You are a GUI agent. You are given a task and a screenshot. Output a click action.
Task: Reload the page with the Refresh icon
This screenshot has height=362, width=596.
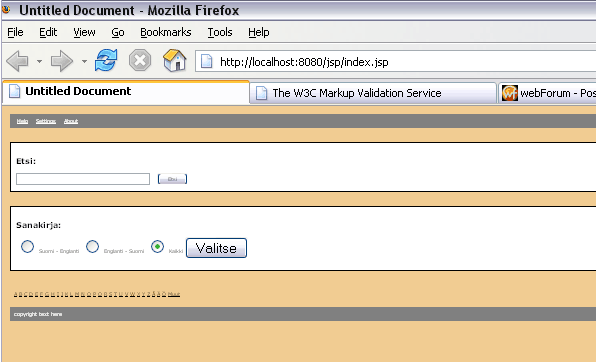[x=106, y=60]
